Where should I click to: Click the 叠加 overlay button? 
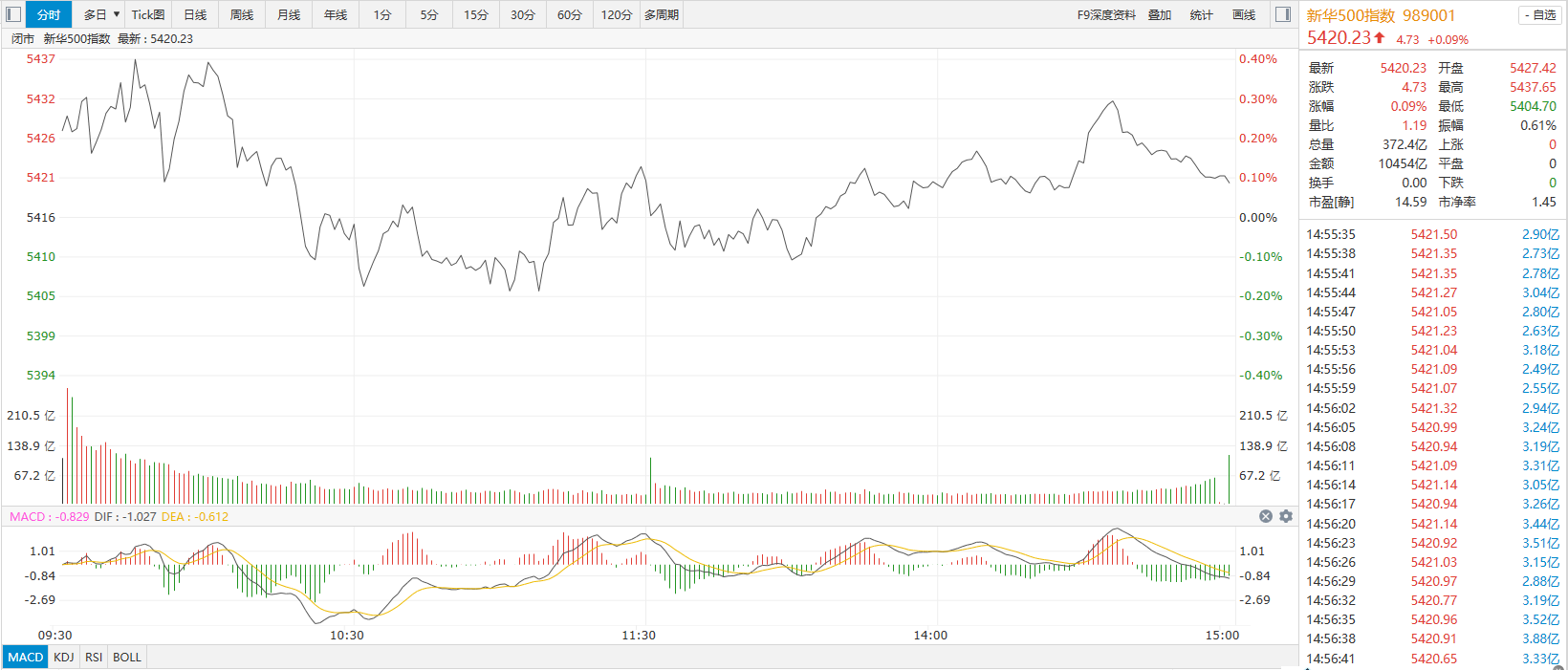(1160, 14)
